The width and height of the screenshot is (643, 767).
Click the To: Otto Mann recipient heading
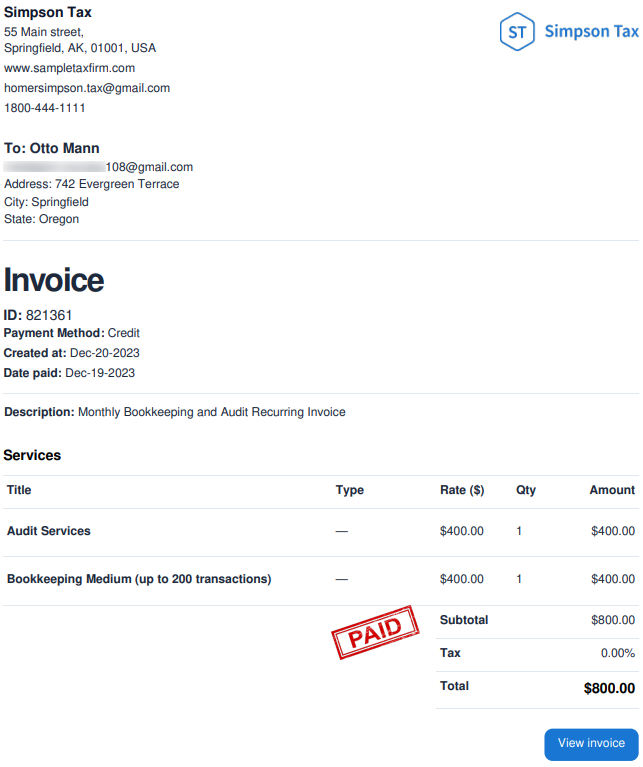point(52,148)
